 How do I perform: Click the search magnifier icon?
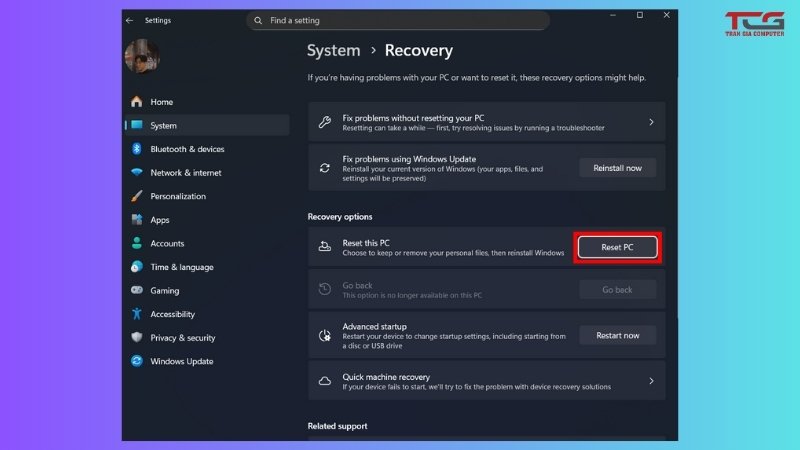(x=258, y=20)
